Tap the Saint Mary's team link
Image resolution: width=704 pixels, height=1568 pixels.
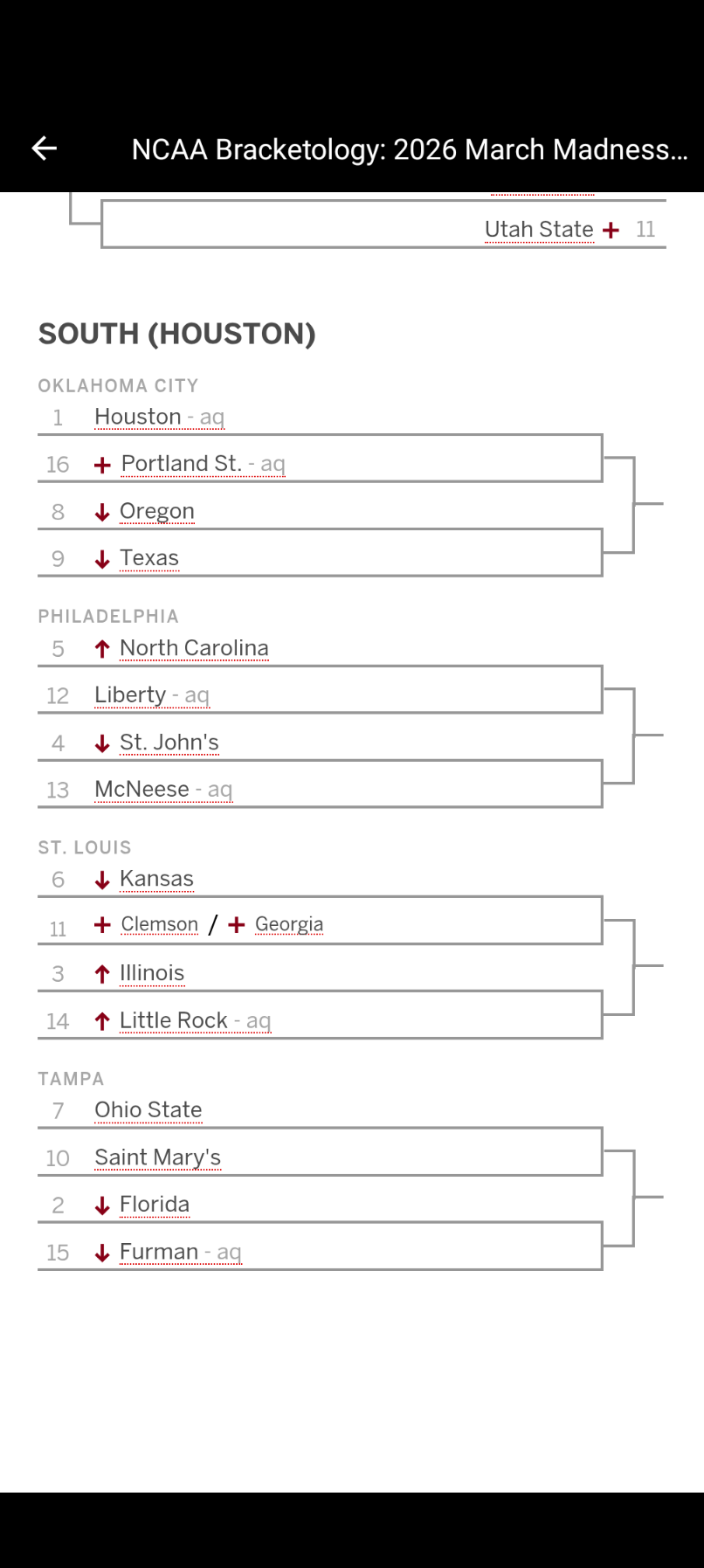pos(158,1157)
